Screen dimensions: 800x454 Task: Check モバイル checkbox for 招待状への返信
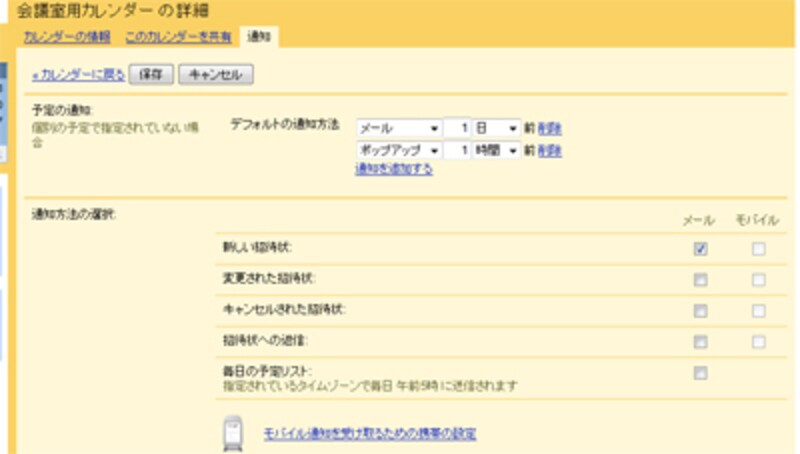[759, 342]
